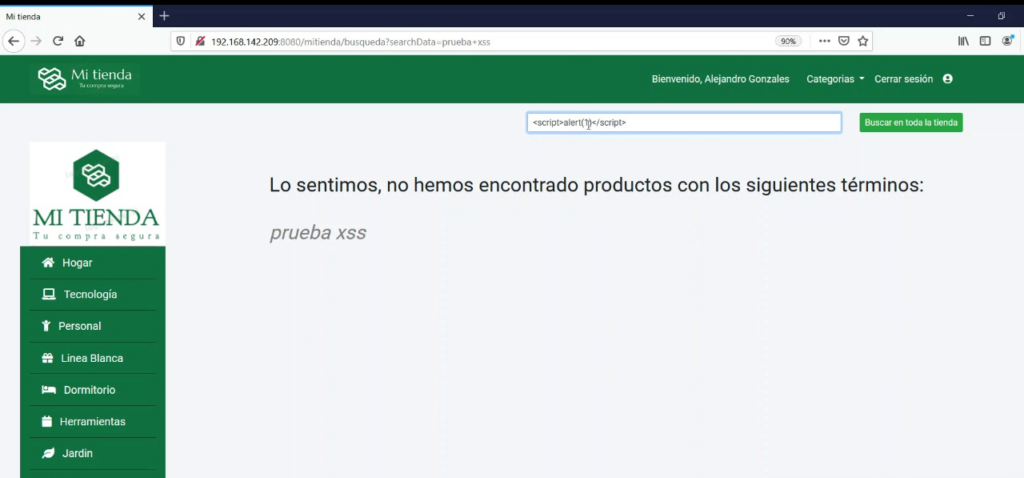Click the house icon next to Hogar
The width and height of the screenshot is (1024, 478).
48,263
